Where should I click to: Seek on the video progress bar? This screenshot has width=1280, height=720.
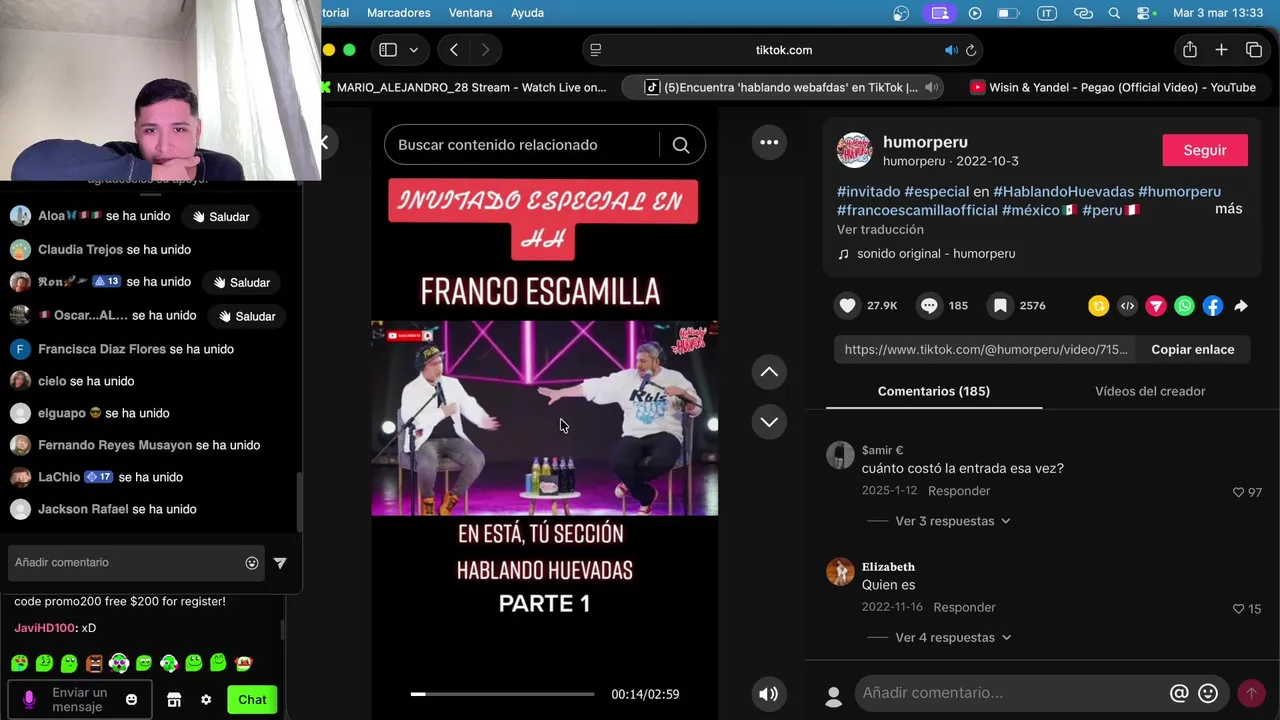502,694
